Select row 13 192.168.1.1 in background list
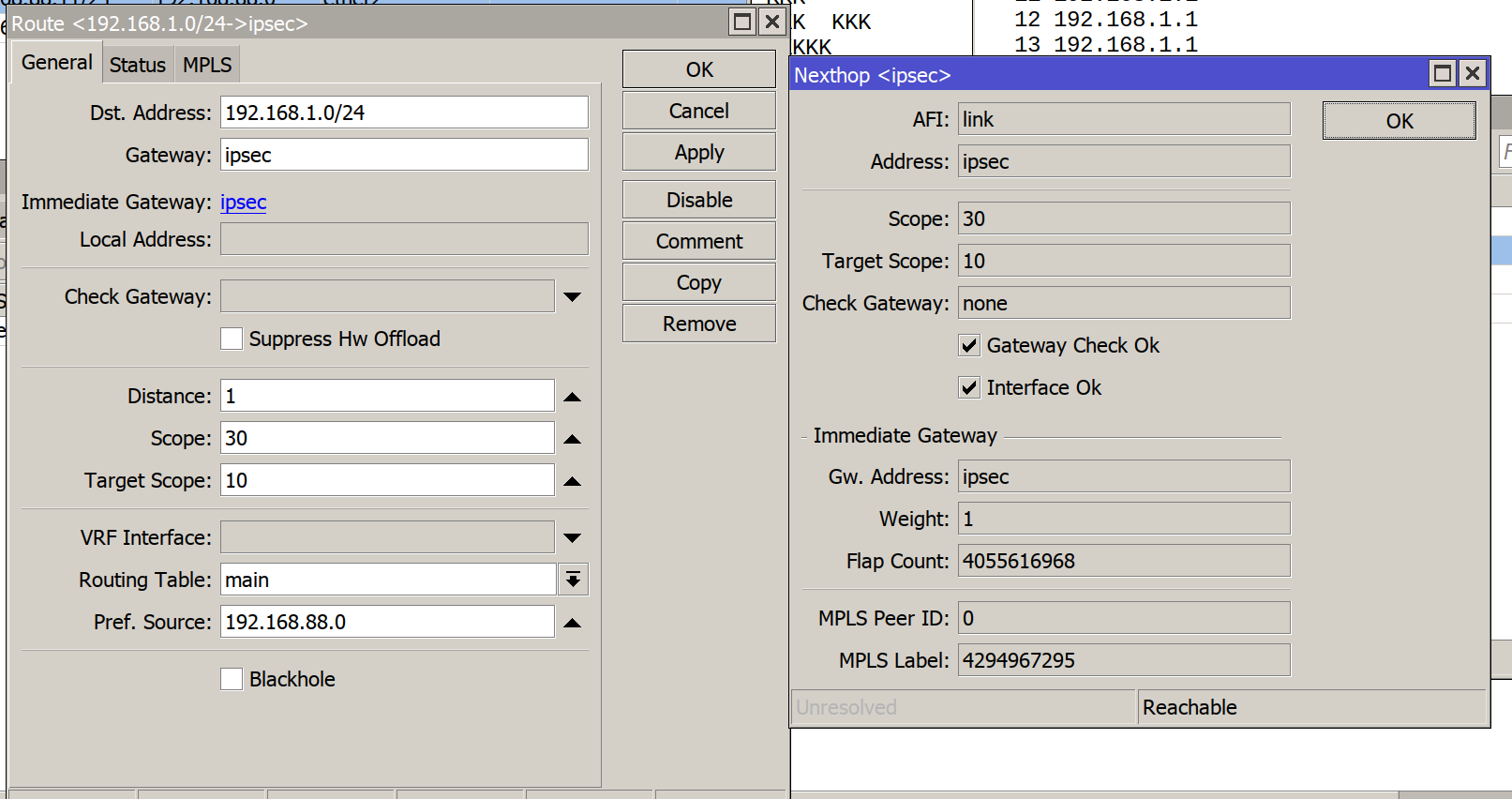 (x=1106, y=44)
